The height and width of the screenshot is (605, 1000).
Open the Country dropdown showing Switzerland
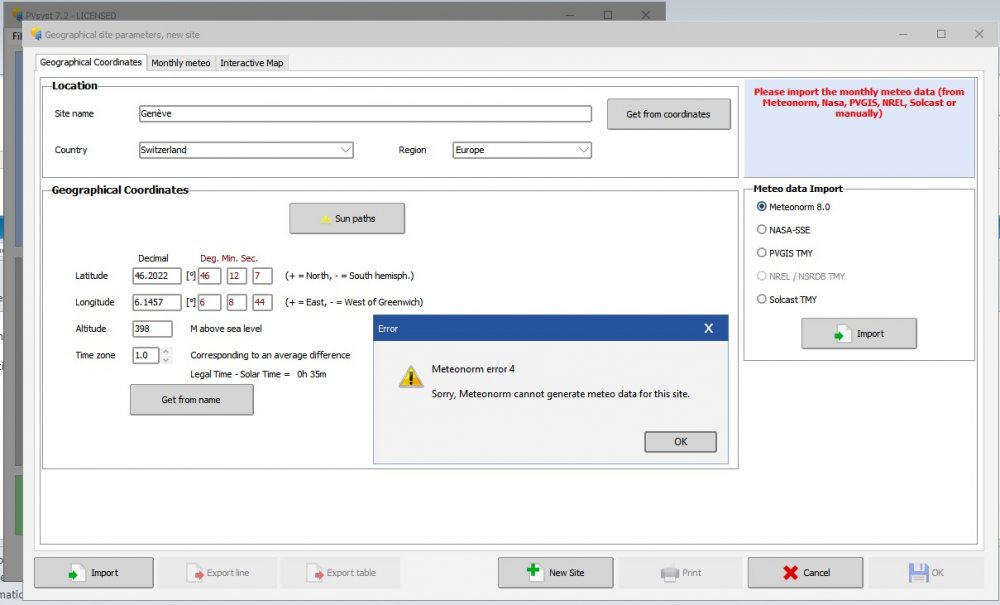tap(345, 150)
